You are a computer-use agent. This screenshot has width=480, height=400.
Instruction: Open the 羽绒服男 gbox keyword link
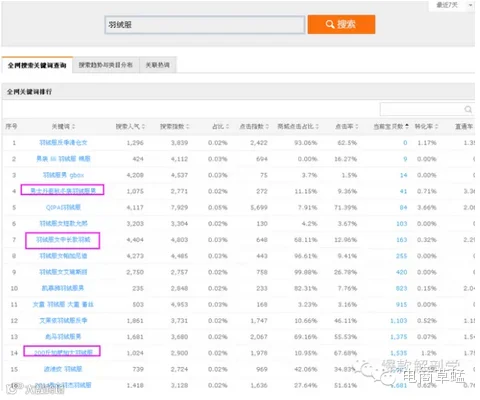(x=63, y=175)
